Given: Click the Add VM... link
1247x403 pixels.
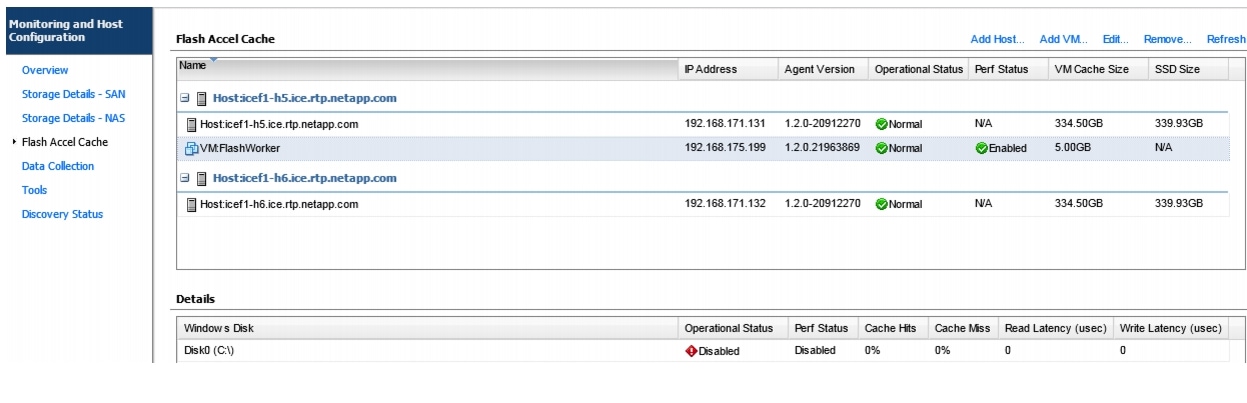Looking at the screenshot, I should pyautogui.click(x=1063, y=40).
